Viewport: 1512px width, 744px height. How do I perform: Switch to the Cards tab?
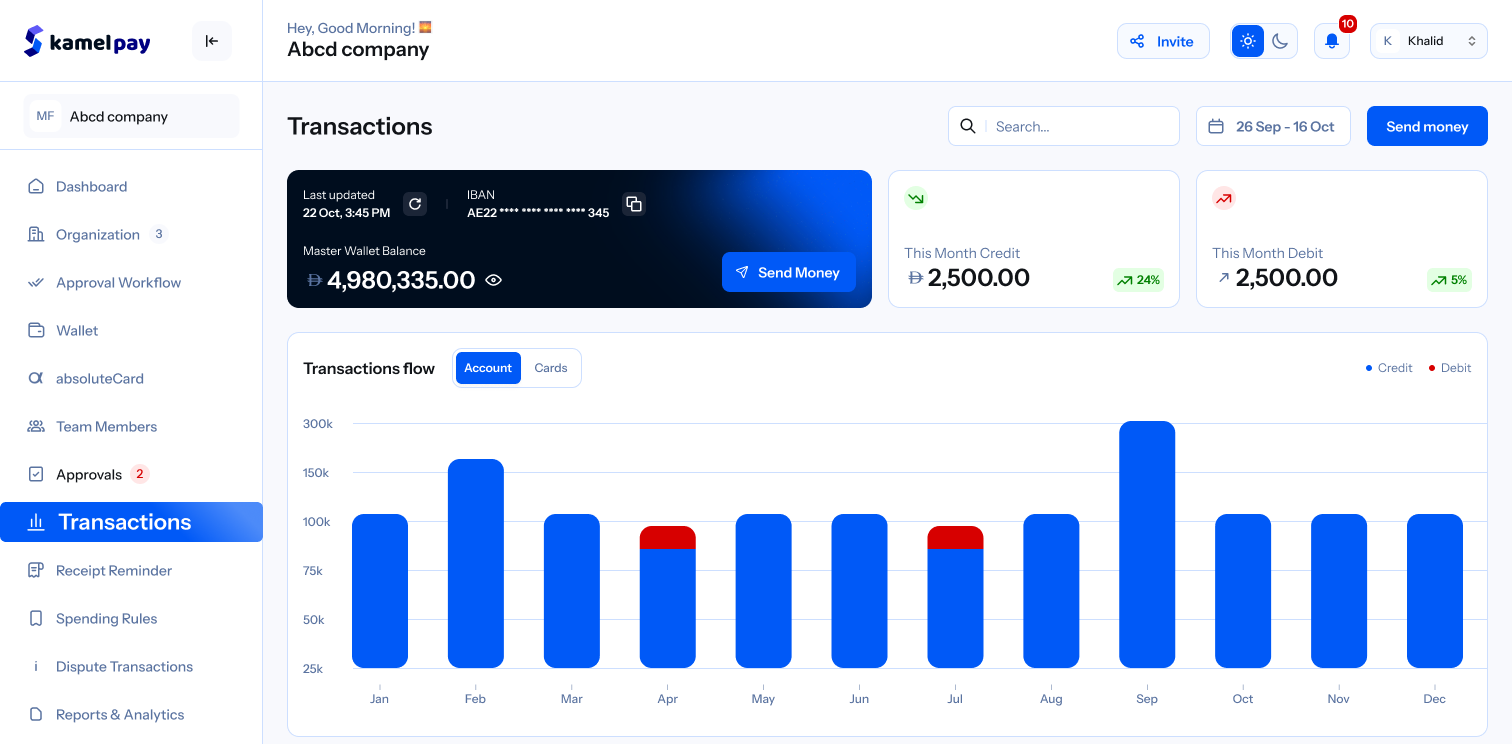551,368
